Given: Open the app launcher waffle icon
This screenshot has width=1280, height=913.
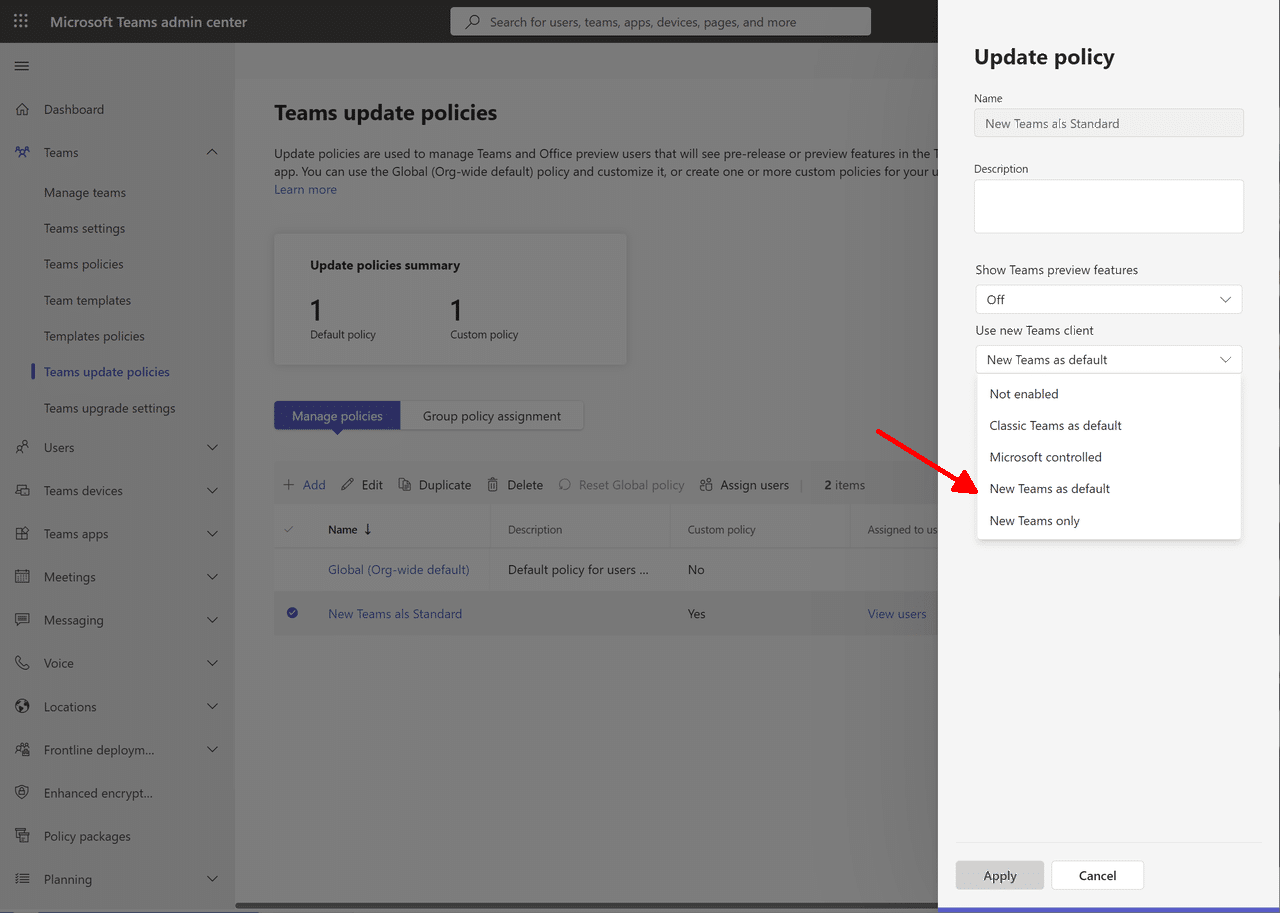Looking at the screenshot, I should point(21,21).
